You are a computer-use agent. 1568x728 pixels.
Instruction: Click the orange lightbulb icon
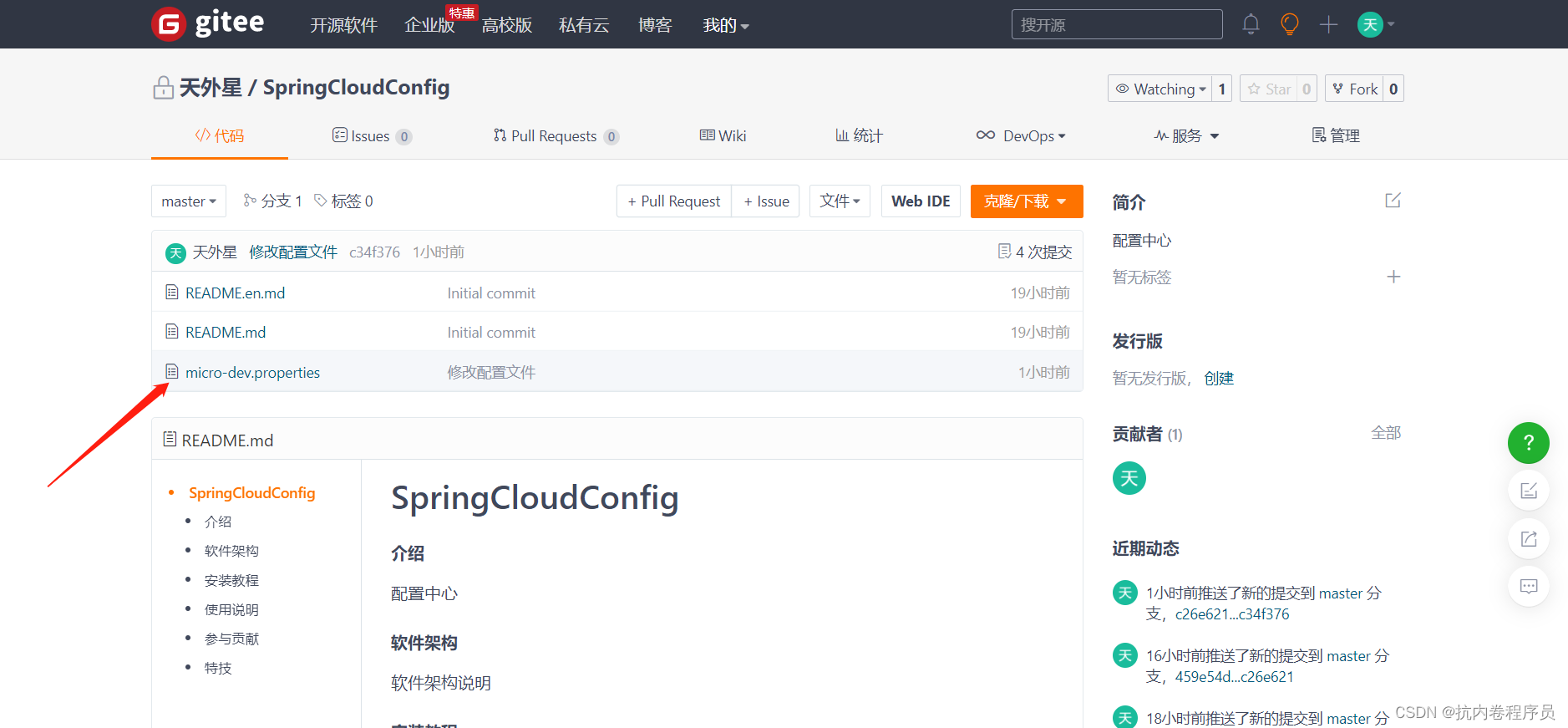coord(1290,24)
